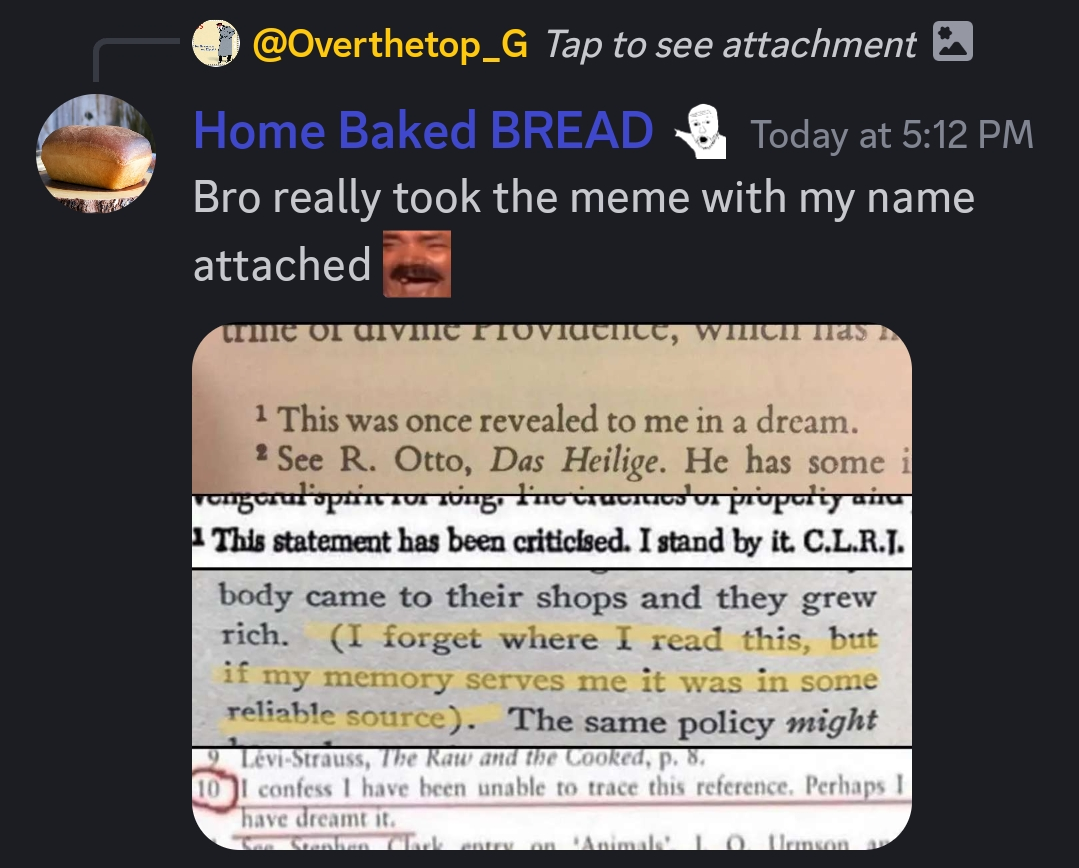Click the pointing soyjak role icon
Screen dimensions: 1079x868
point(701,132)
